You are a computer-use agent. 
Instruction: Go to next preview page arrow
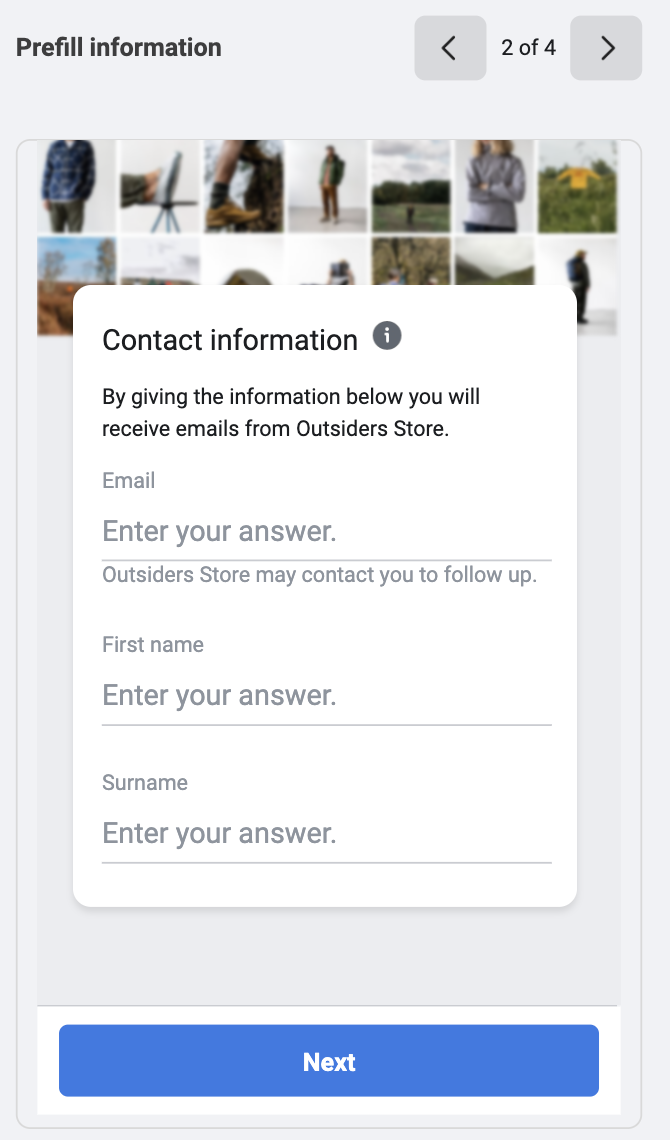click(x=606, y=48)
